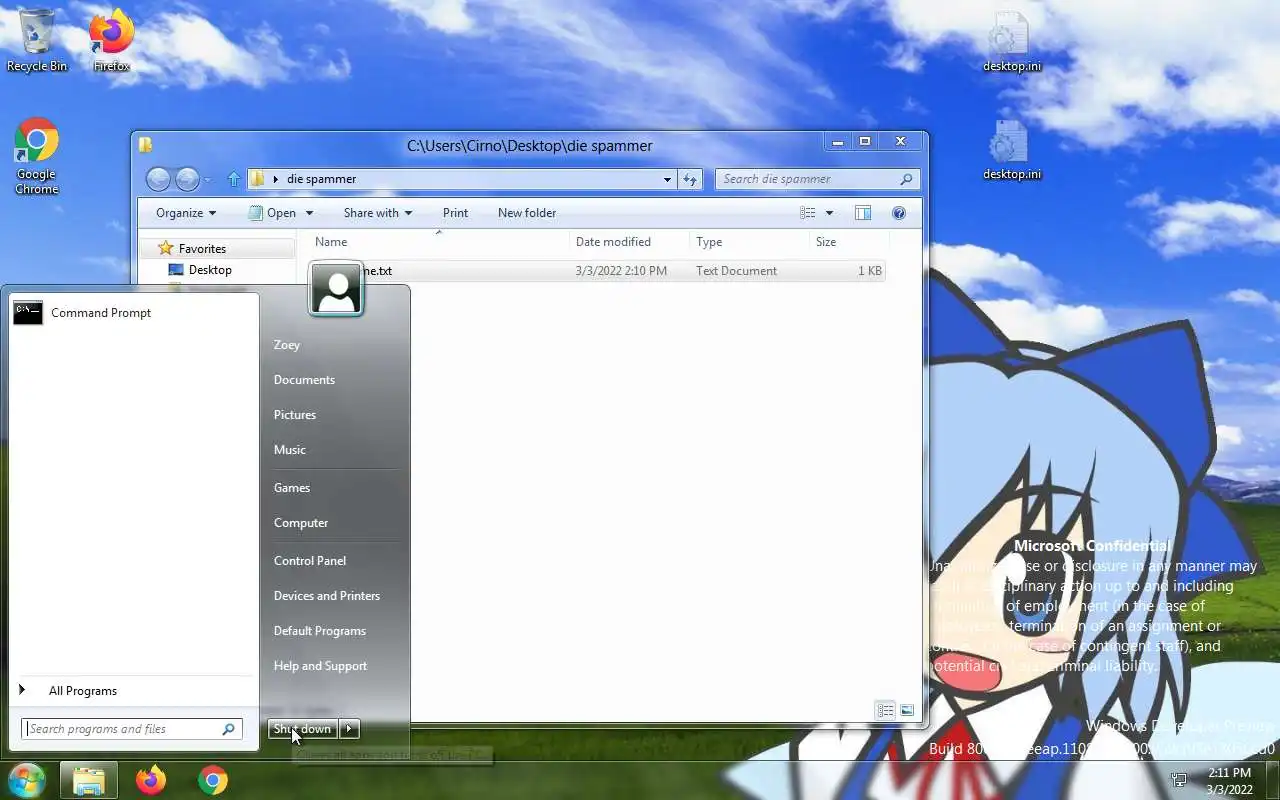Go up one folder level arrow

[234, 179]
